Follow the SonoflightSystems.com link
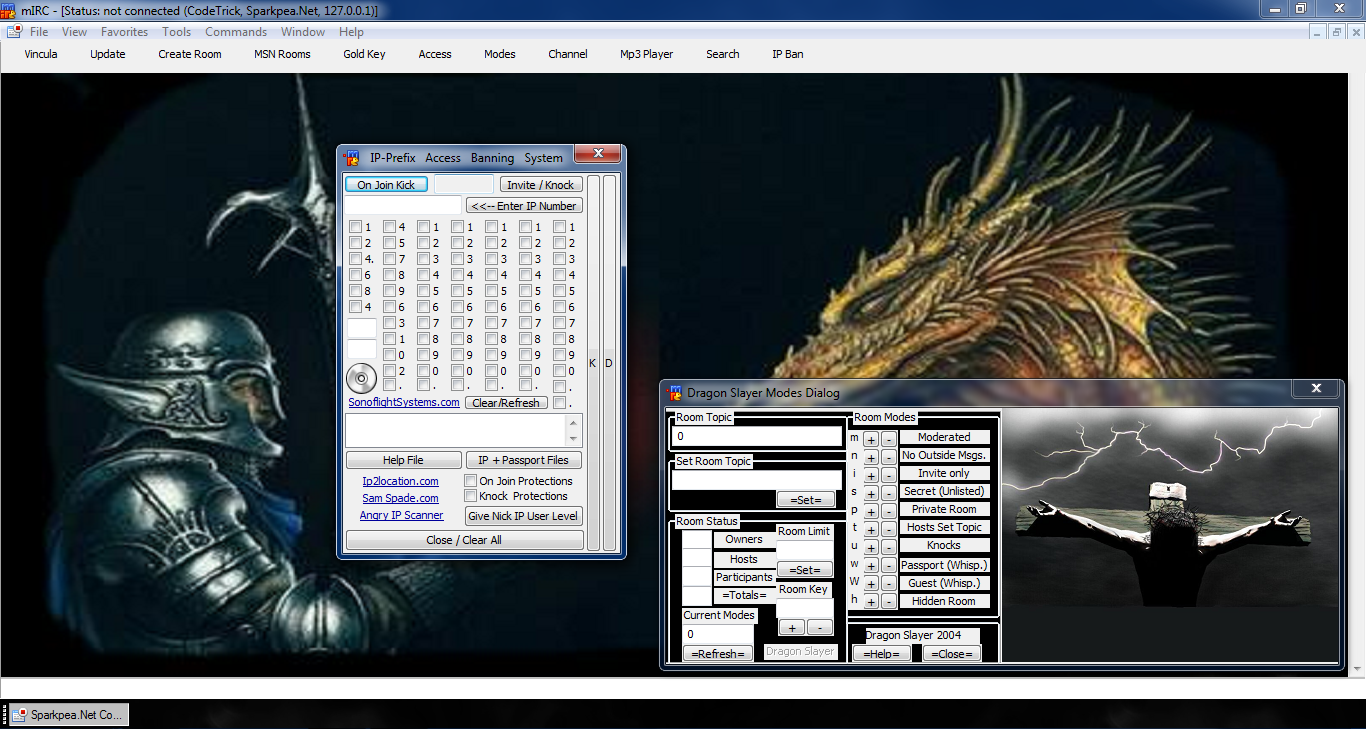This screenshot has width=1366, height=729. click(x=404, y=403)
